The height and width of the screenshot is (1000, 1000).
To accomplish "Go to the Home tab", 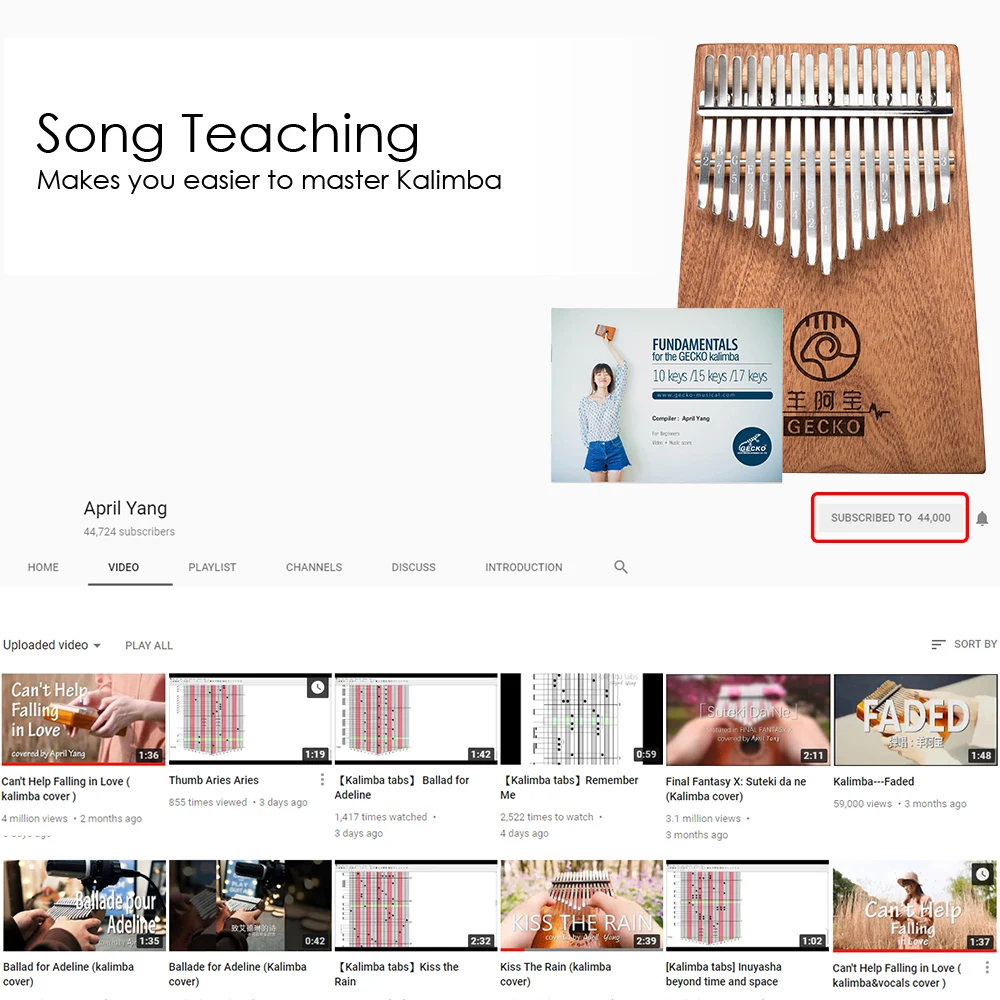I will 43,567.
